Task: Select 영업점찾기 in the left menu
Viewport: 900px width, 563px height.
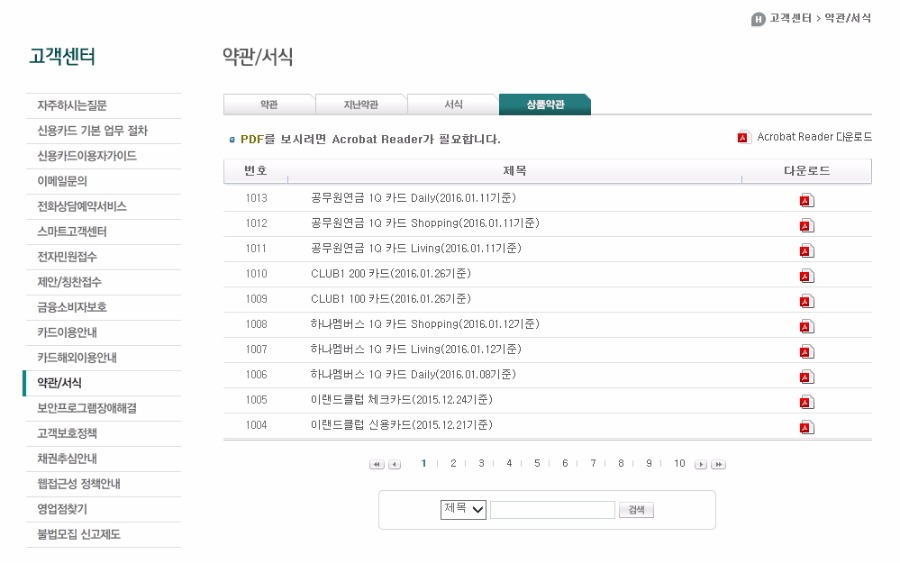Action: click(x=62, y=509)
